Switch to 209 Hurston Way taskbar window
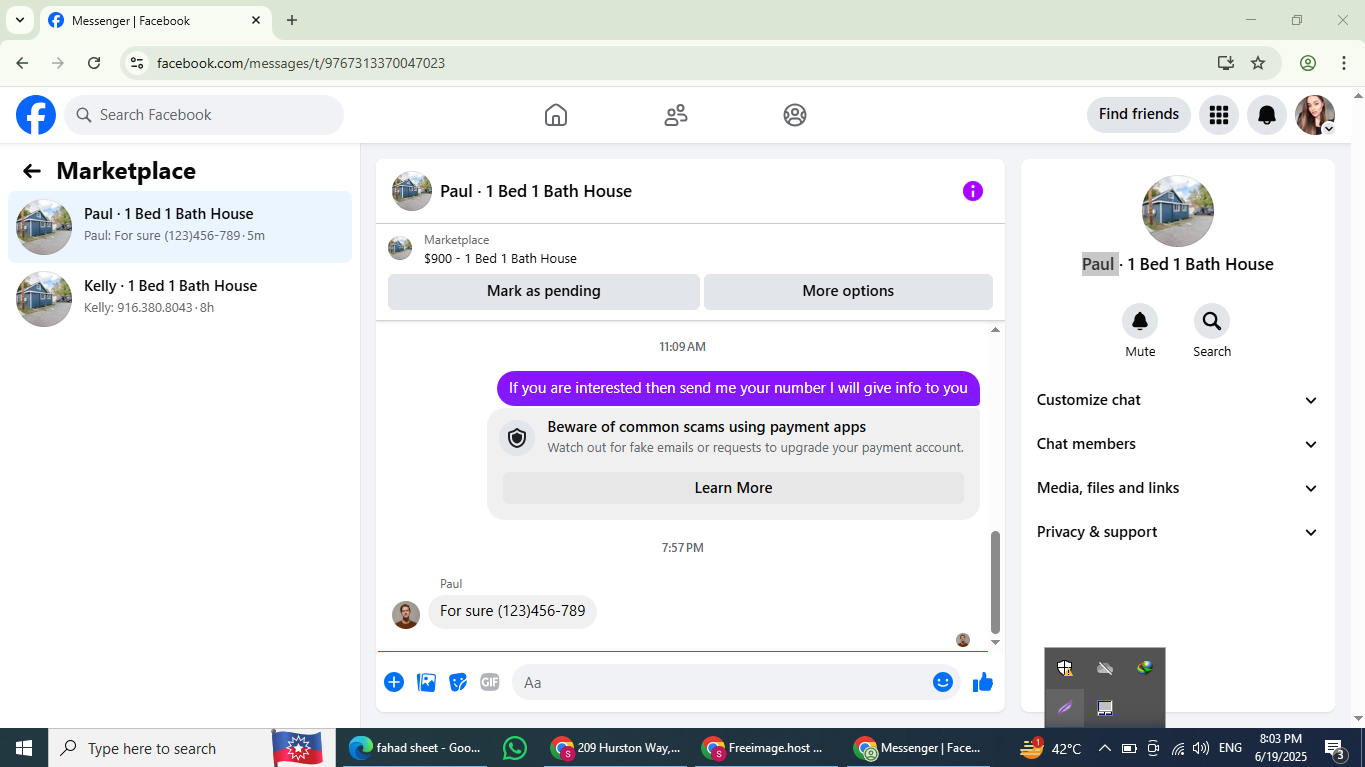 [x=617, y=748]
